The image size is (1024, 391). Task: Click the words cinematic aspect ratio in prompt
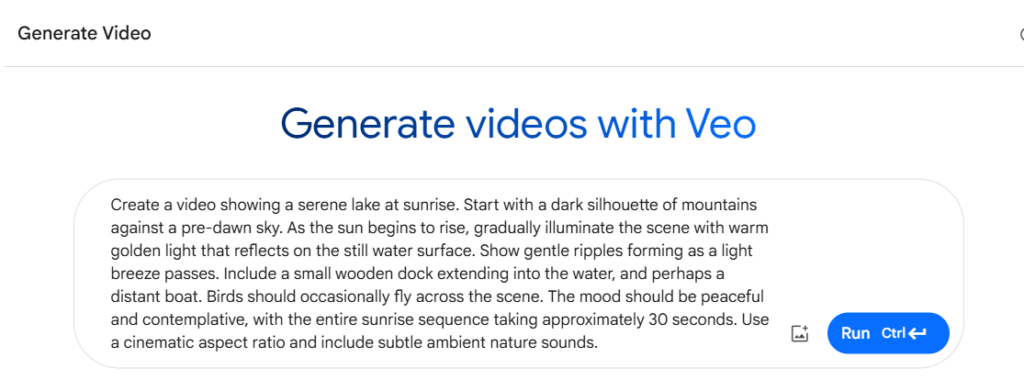tap(204, 343)
